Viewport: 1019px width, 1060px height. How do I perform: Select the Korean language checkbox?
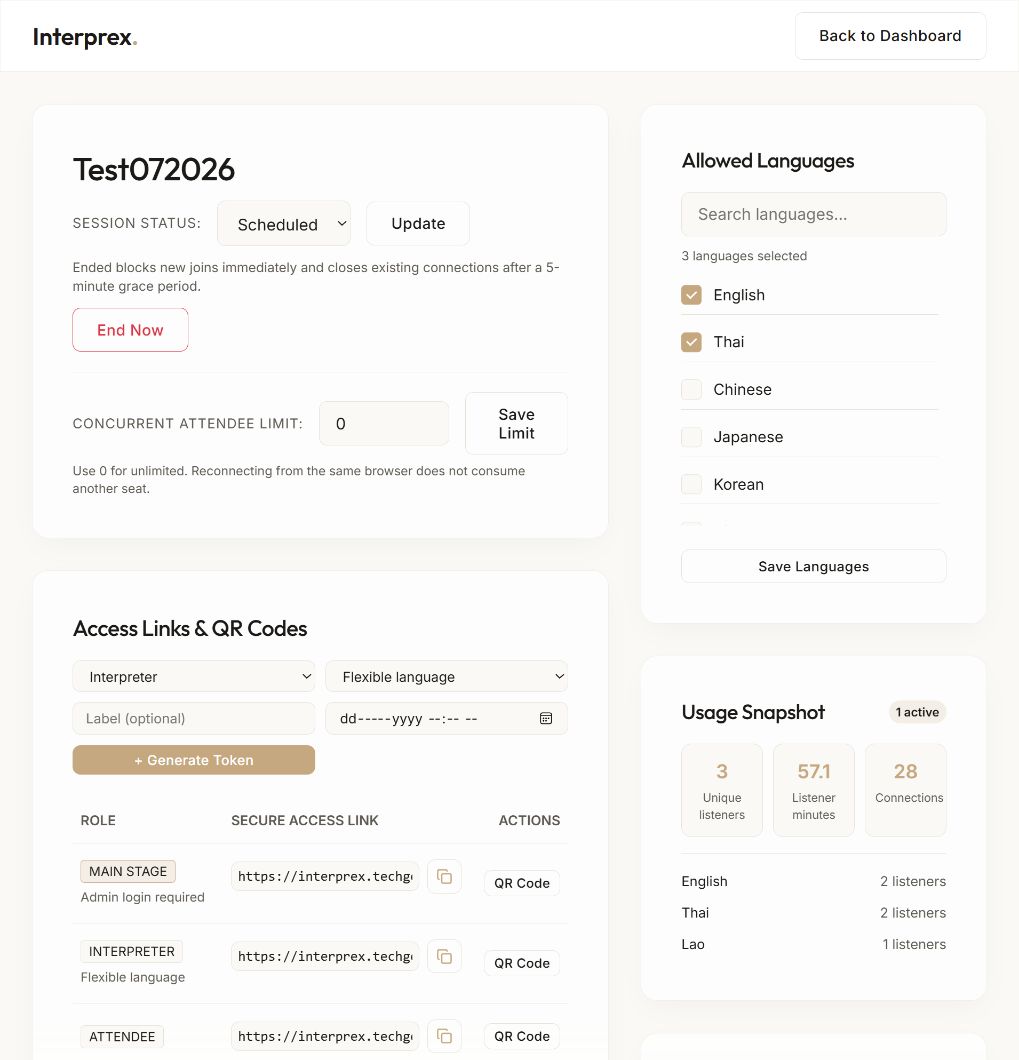click(x=691, y=484)
